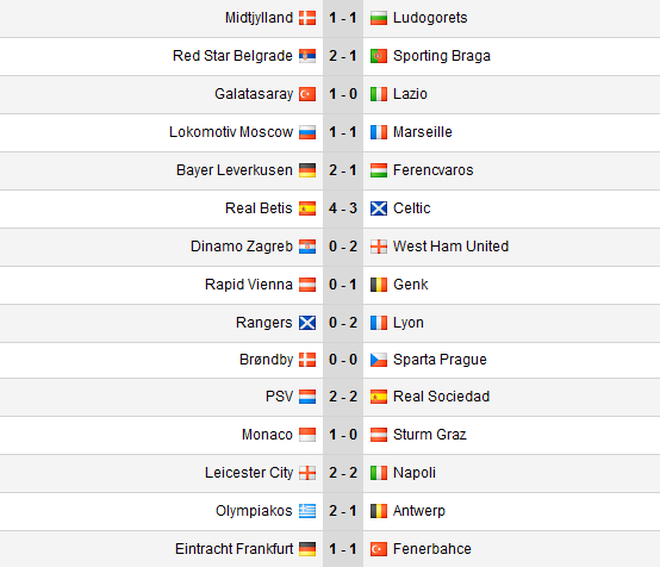Screen dimensions: 660x567
Task: Open the Rangers versus Lyon 0 - 2 score
Action: 342,322
